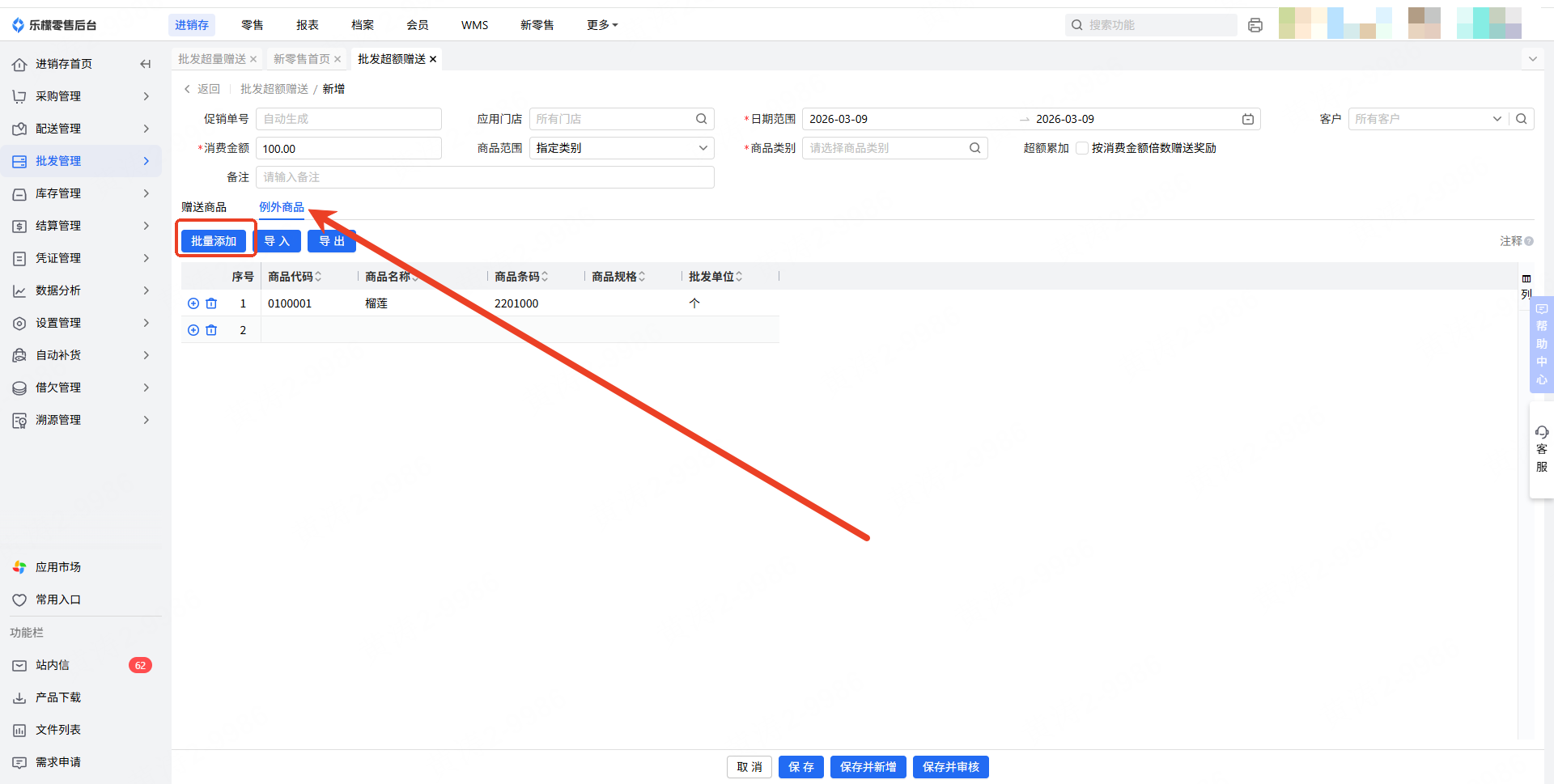1554x784 pixels.
Task: Click search icon in 商品类别 field
Action: [975, 148]
